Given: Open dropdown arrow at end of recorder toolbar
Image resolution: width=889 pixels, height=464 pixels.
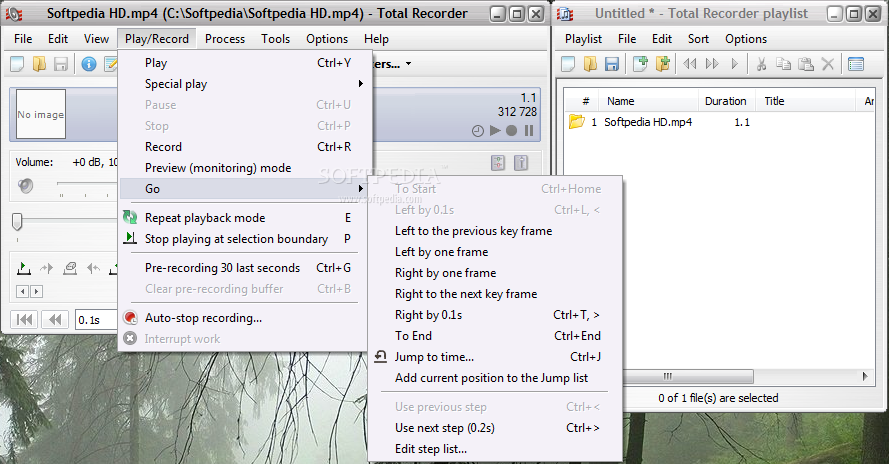Looking at the screenshot, I should pos(408,64).
